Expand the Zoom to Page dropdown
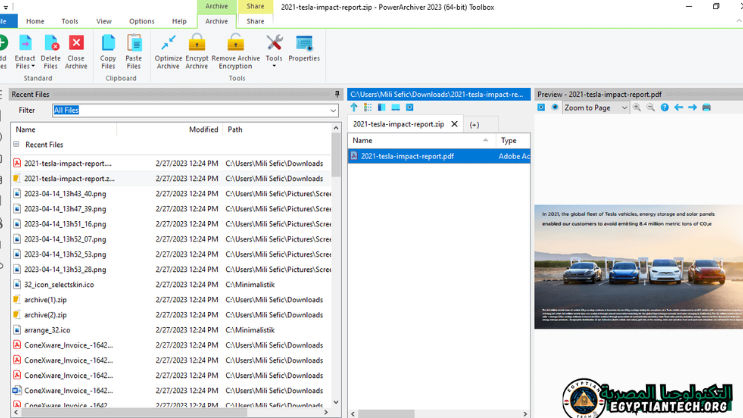Image resolution: width=743 pixels, height=418 pixels. (x=624, y=107)
